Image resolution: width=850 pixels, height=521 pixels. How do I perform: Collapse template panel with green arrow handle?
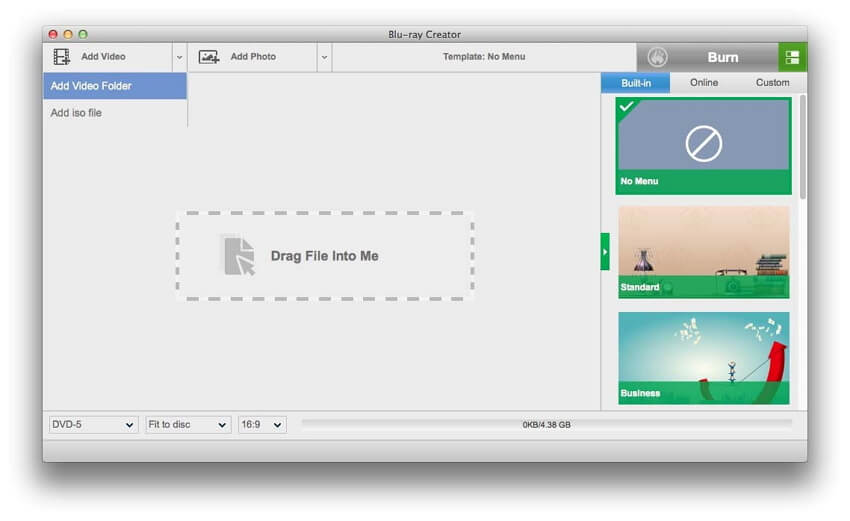[x=604, y=251]
